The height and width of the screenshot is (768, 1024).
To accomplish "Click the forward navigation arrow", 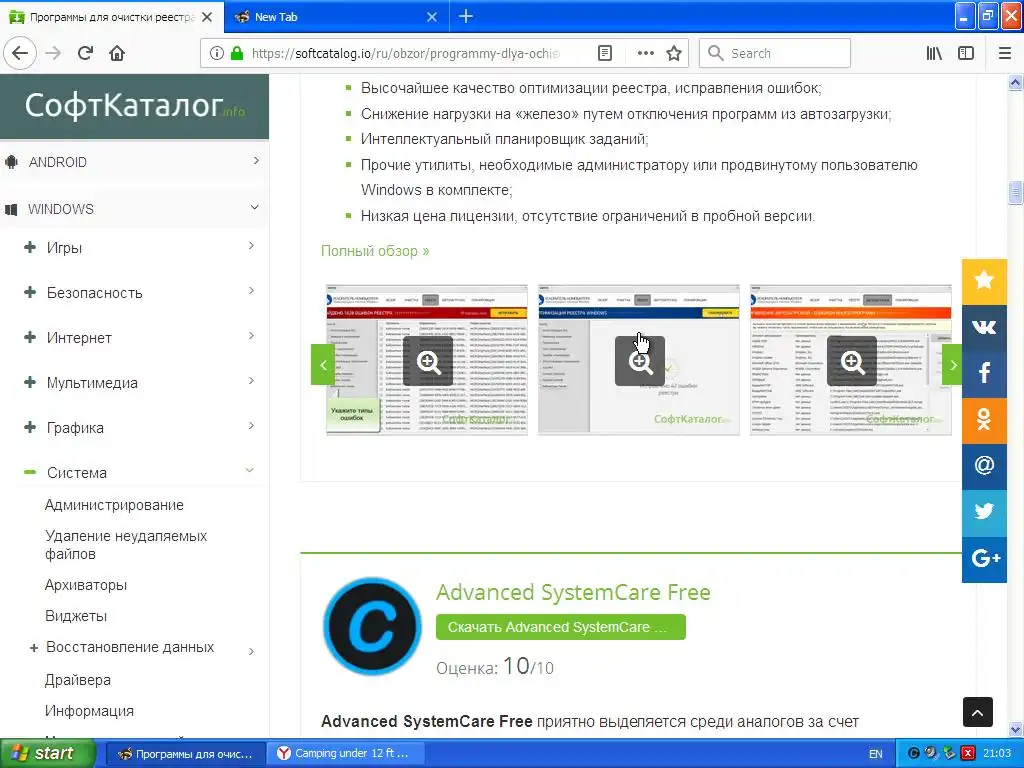I will 53,53.
